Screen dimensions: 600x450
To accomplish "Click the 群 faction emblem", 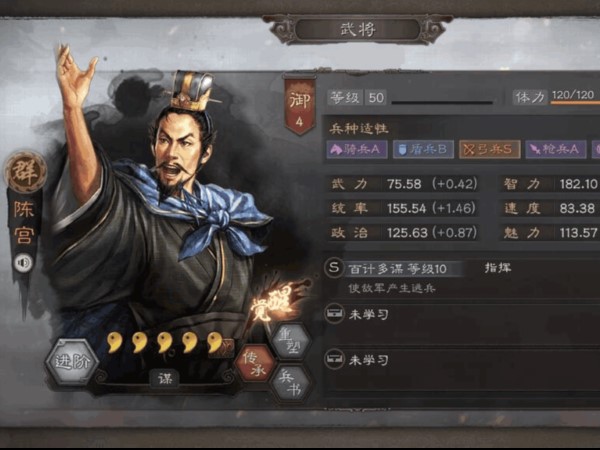I will pyautogui.click(x=25, y=172).
